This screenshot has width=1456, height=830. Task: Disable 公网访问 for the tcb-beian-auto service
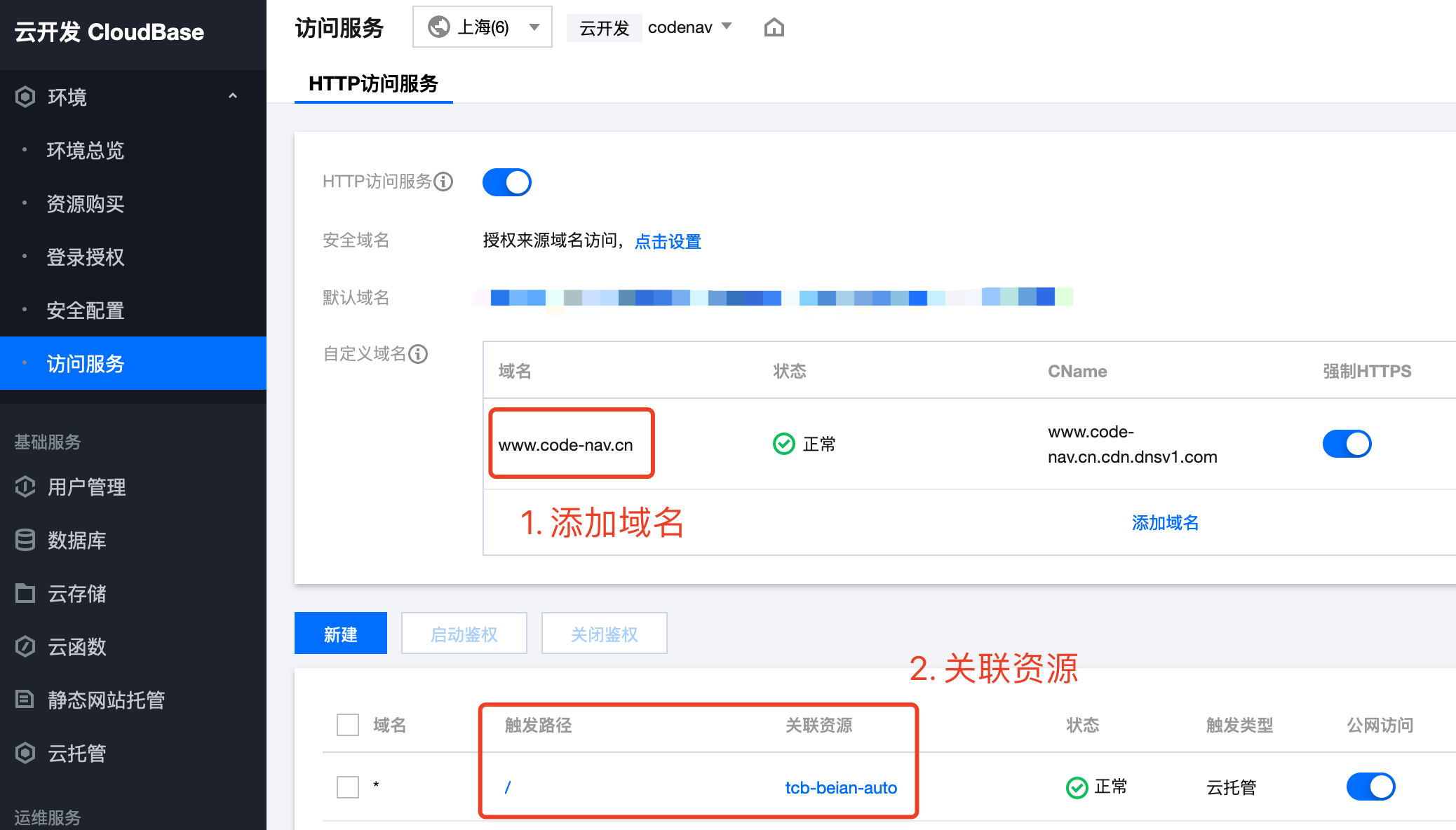[x=1370, y=787]
